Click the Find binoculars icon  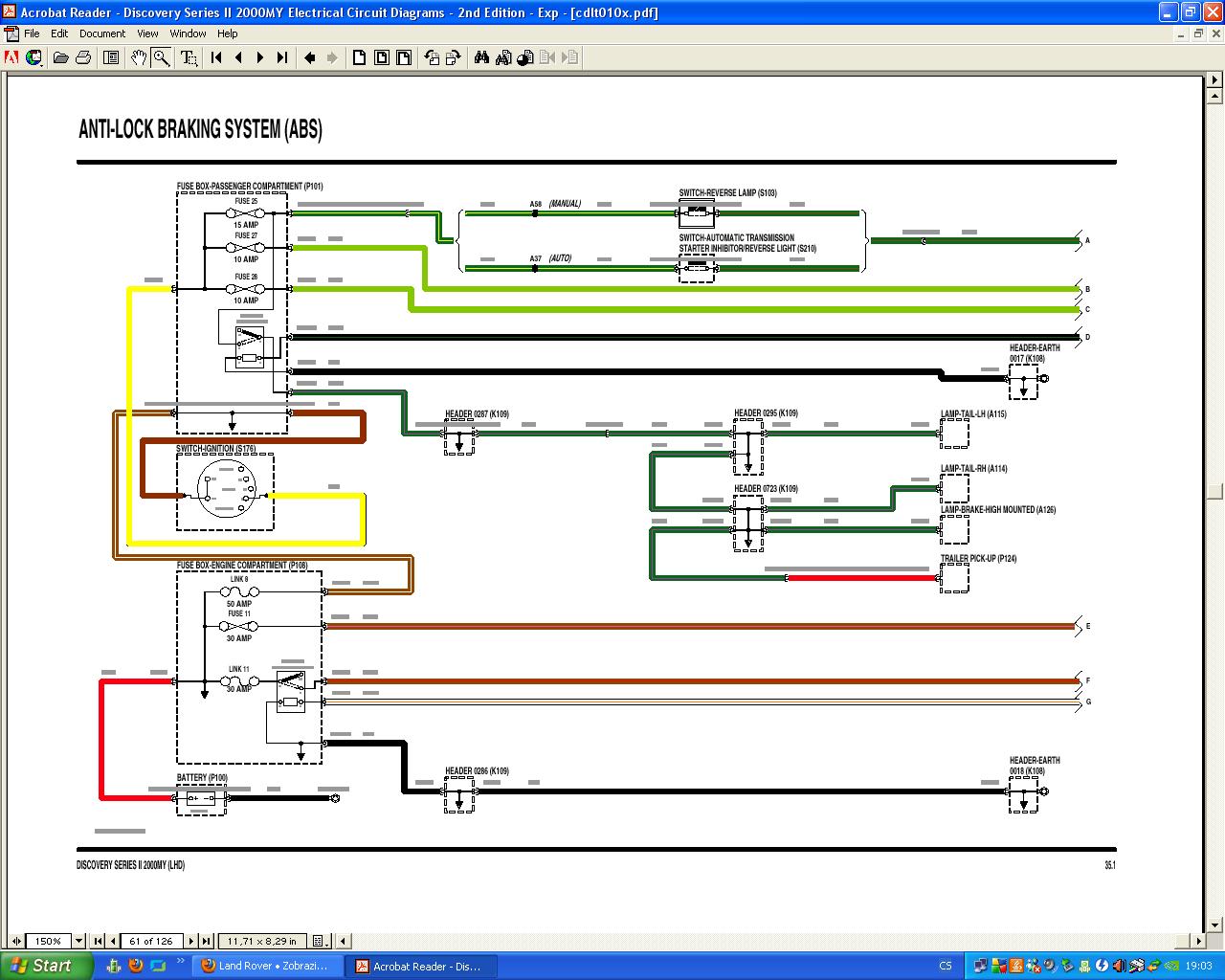click(481, 57)
